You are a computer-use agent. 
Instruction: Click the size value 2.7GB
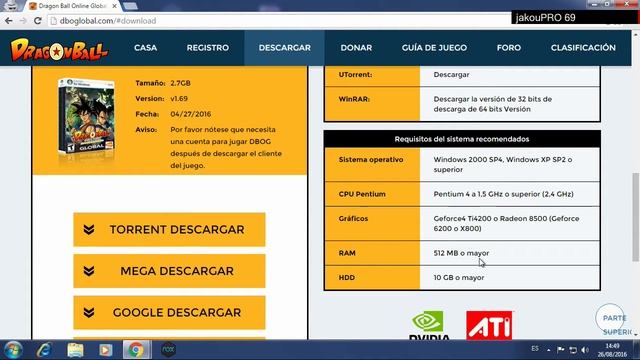point(180,83)
